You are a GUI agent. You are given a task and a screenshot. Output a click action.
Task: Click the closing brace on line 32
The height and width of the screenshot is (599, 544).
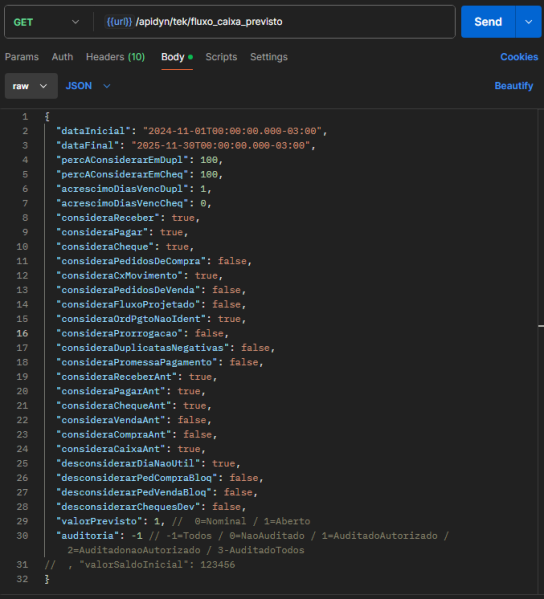coord(47,580)
